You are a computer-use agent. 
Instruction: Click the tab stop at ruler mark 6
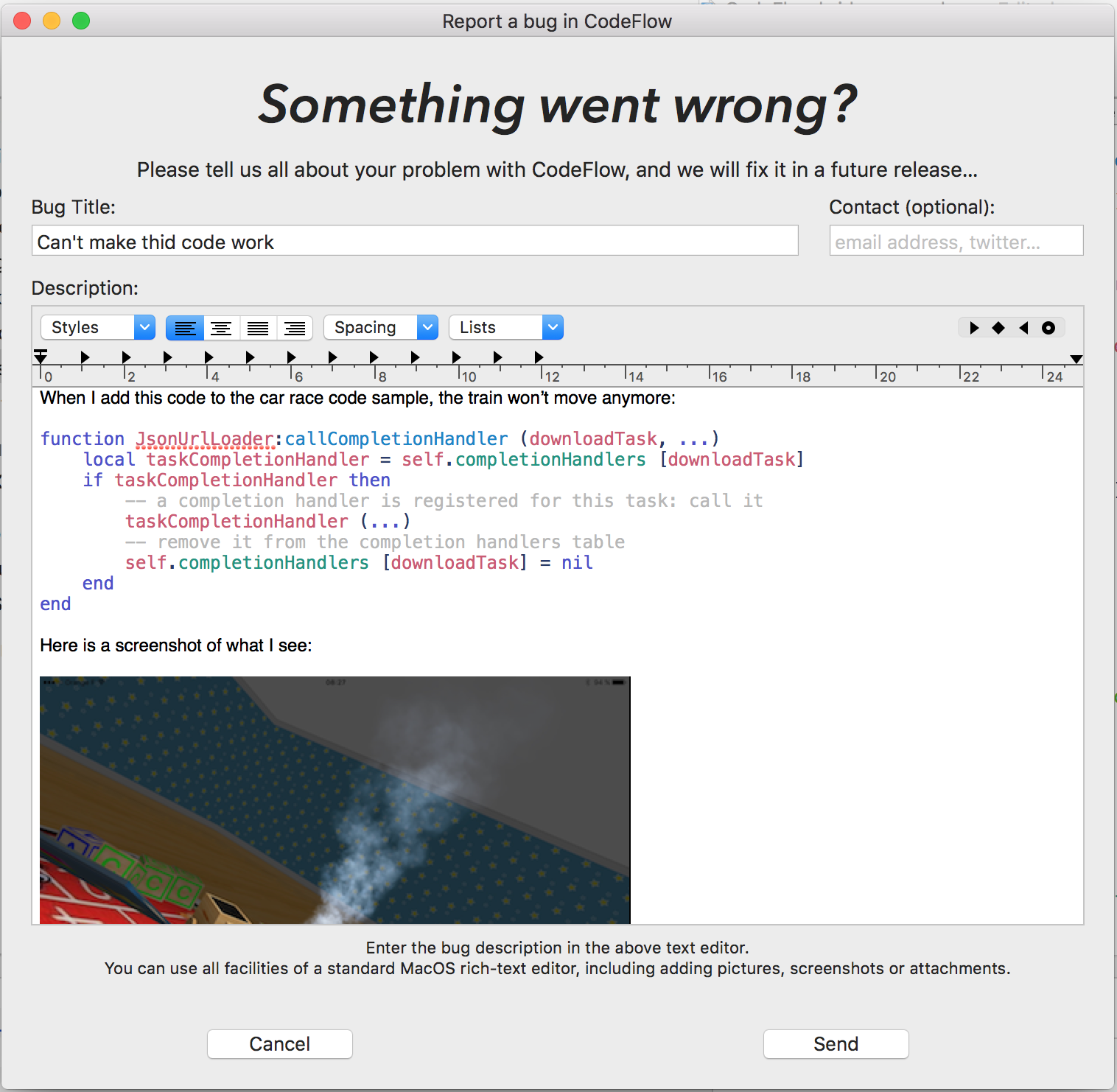(291, 357)
